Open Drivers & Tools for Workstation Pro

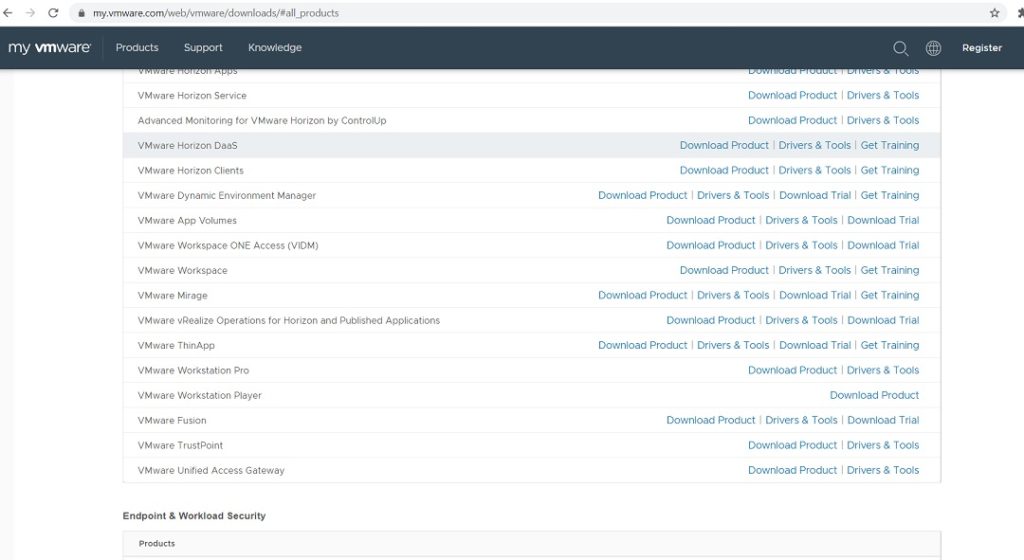pos(883,370)
